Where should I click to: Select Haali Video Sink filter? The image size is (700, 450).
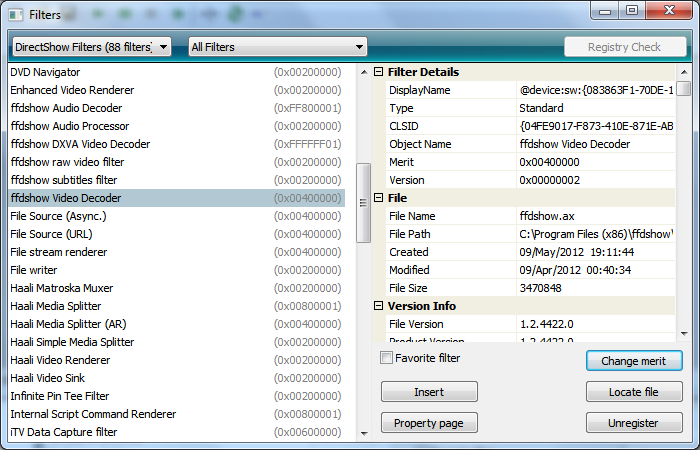(176, 378)
